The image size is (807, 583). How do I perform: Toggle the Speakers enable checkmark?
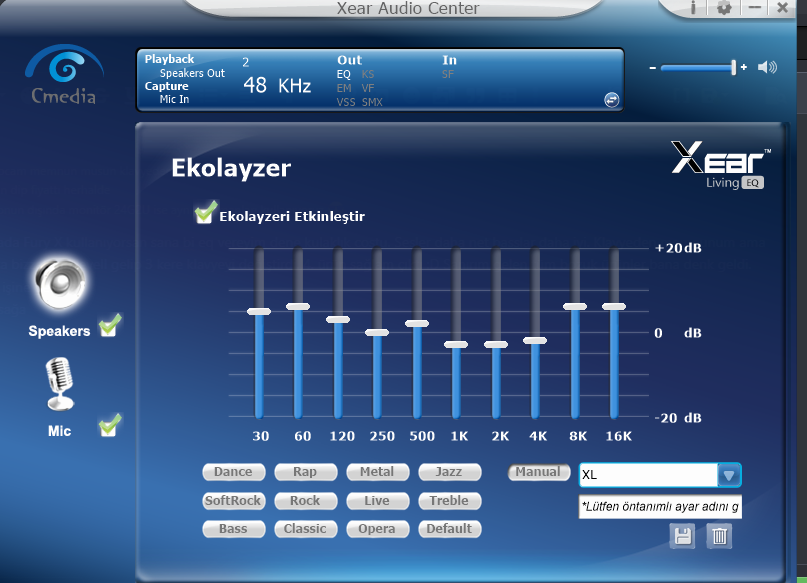tap(110, 326)
